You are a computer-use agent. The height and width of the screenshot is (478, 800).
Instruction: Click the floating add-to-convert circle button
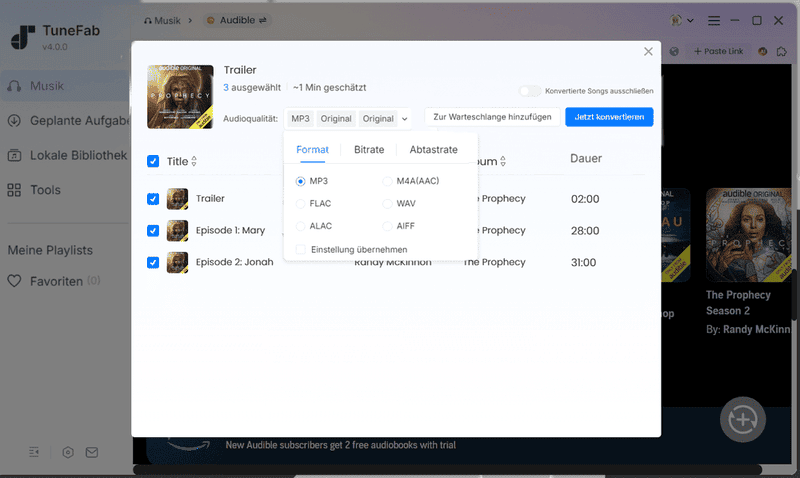[742, 421]
